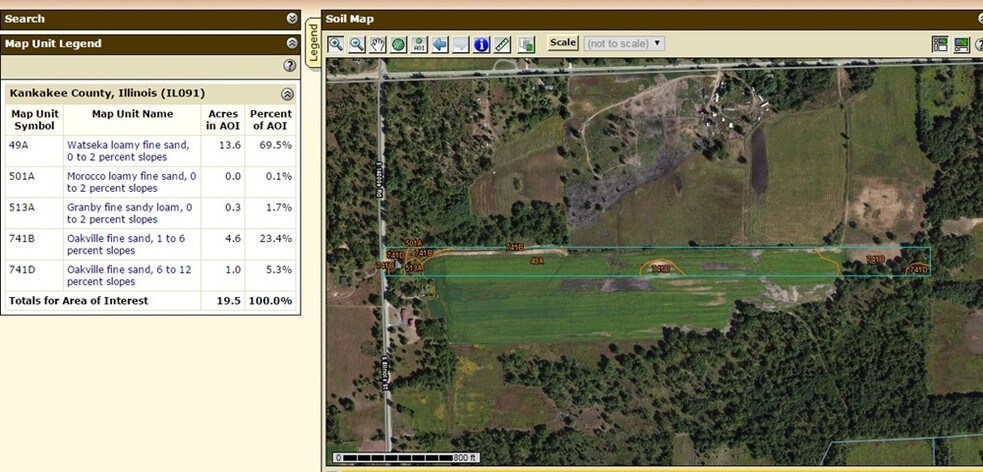Select the Measure distance ruler tool

[502, 44]
